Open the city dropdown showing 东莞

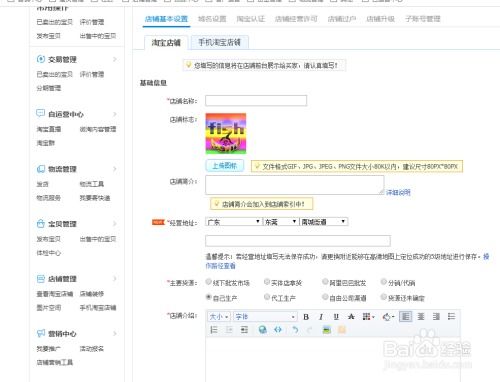click(280, 222)
